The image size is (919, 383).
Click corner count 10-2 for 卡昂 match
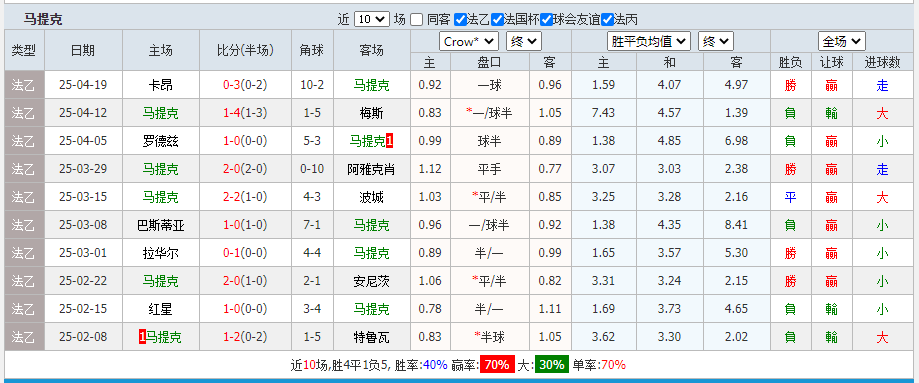[x=312, y=85]
